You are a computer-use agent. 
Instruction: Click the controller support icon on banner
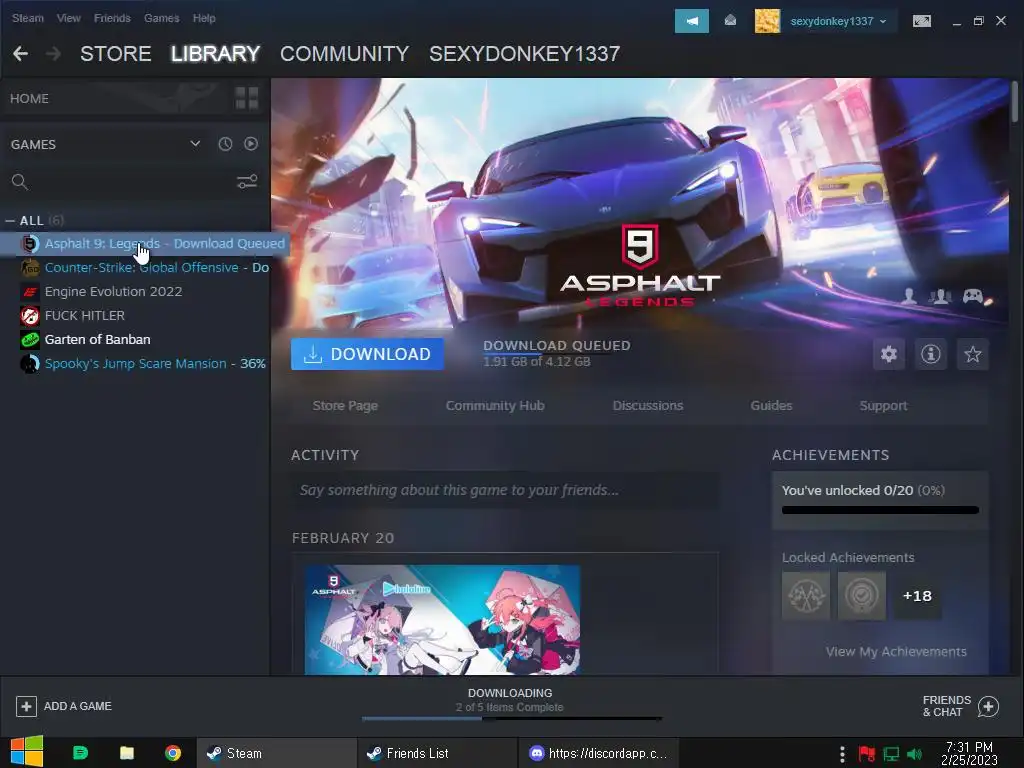(x=973, y=296)
